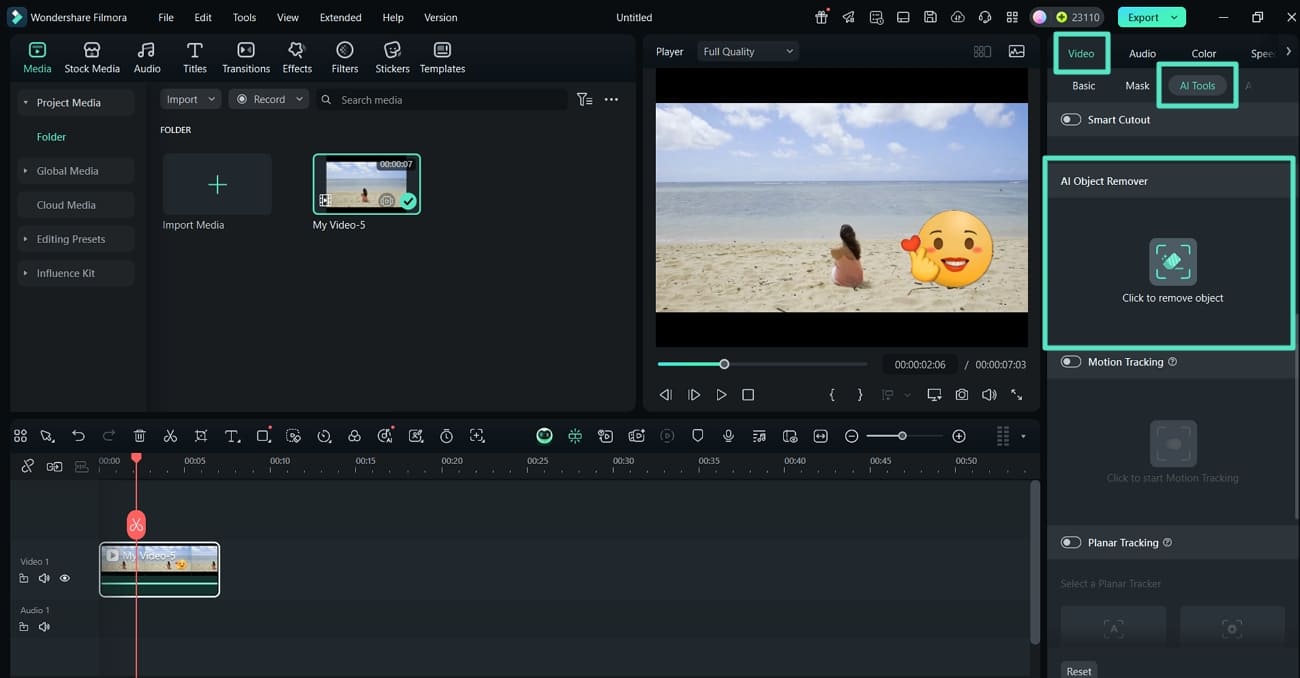The width and height of the screenshot is (1300, 678).
Task: Toggle the timeline auto-link chain icon
Action: click(x=27, y=466)
